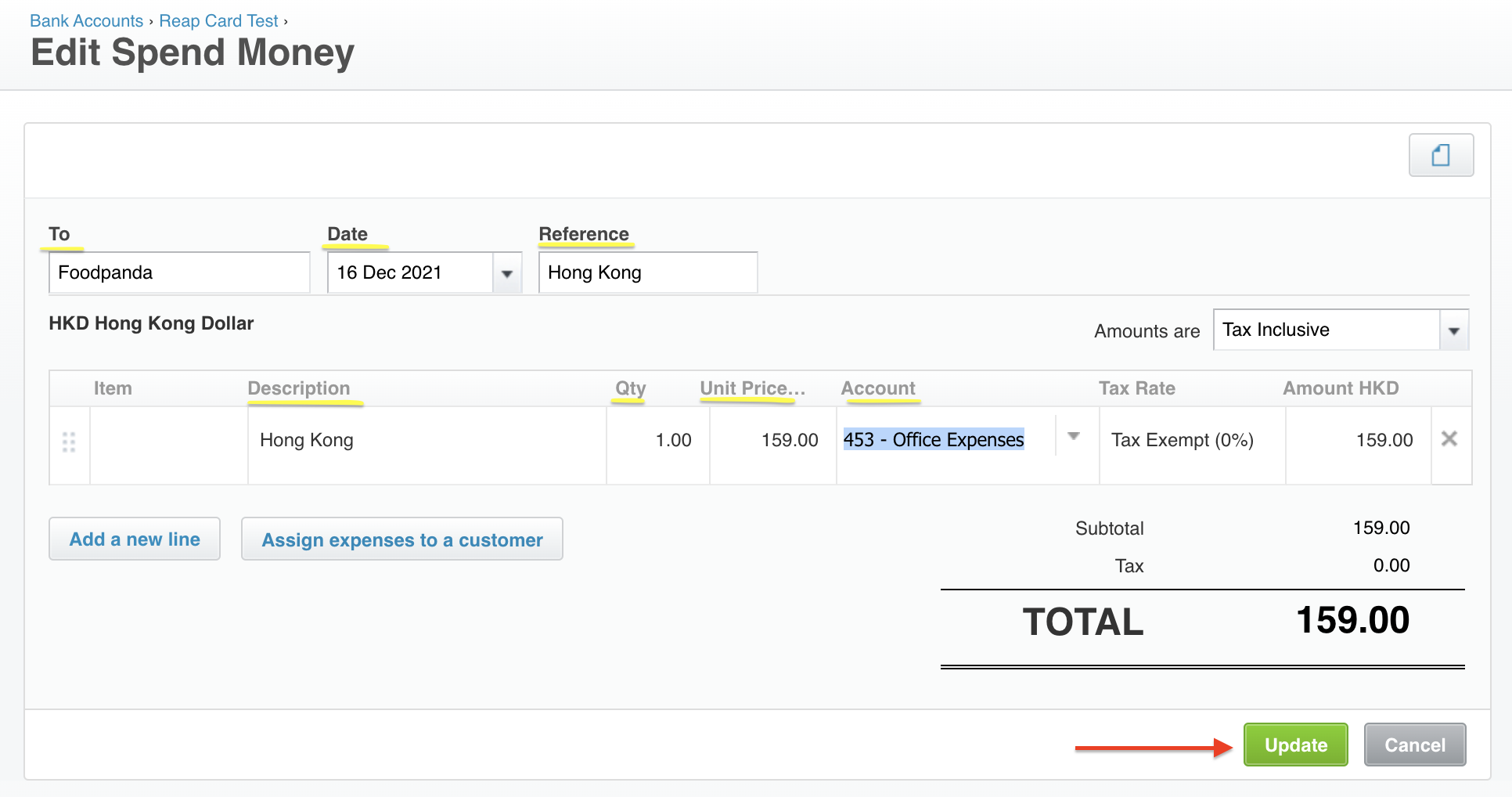The width and height of the screenshot is (1512, 797).
Task: Select the Unit Price cell 159.00
Action: [773, 441]
